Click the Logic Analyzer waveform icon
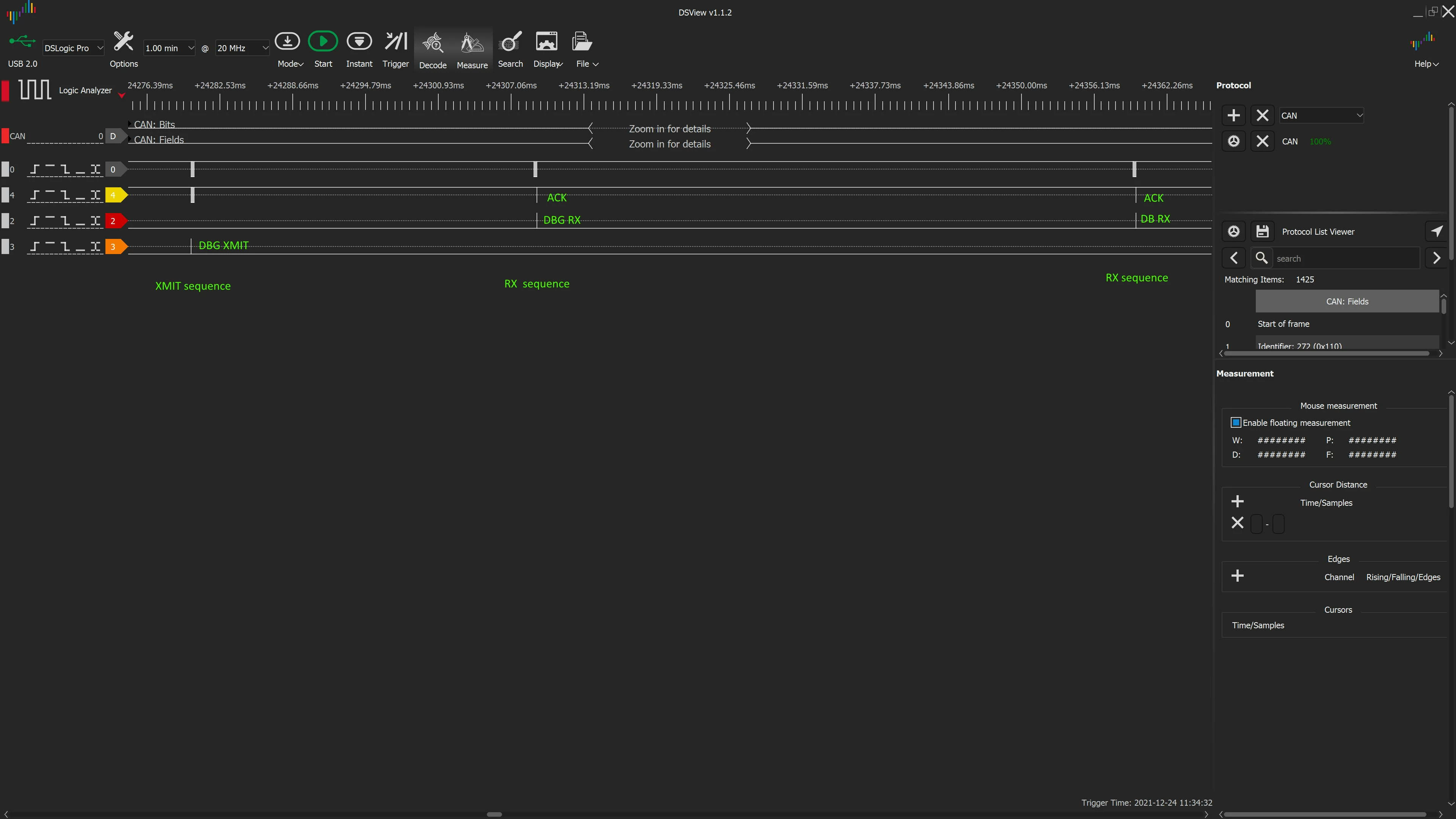The image size is (1456, 819). click(35, 89)
